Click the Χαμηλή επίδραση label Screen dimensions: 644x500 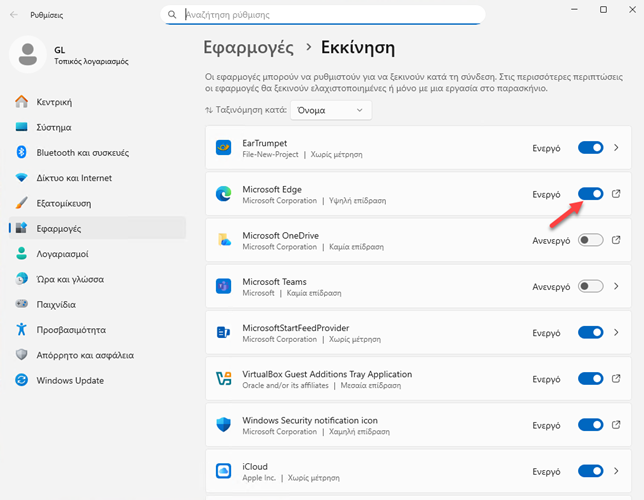pyautogui.click(x=359, y=432)
